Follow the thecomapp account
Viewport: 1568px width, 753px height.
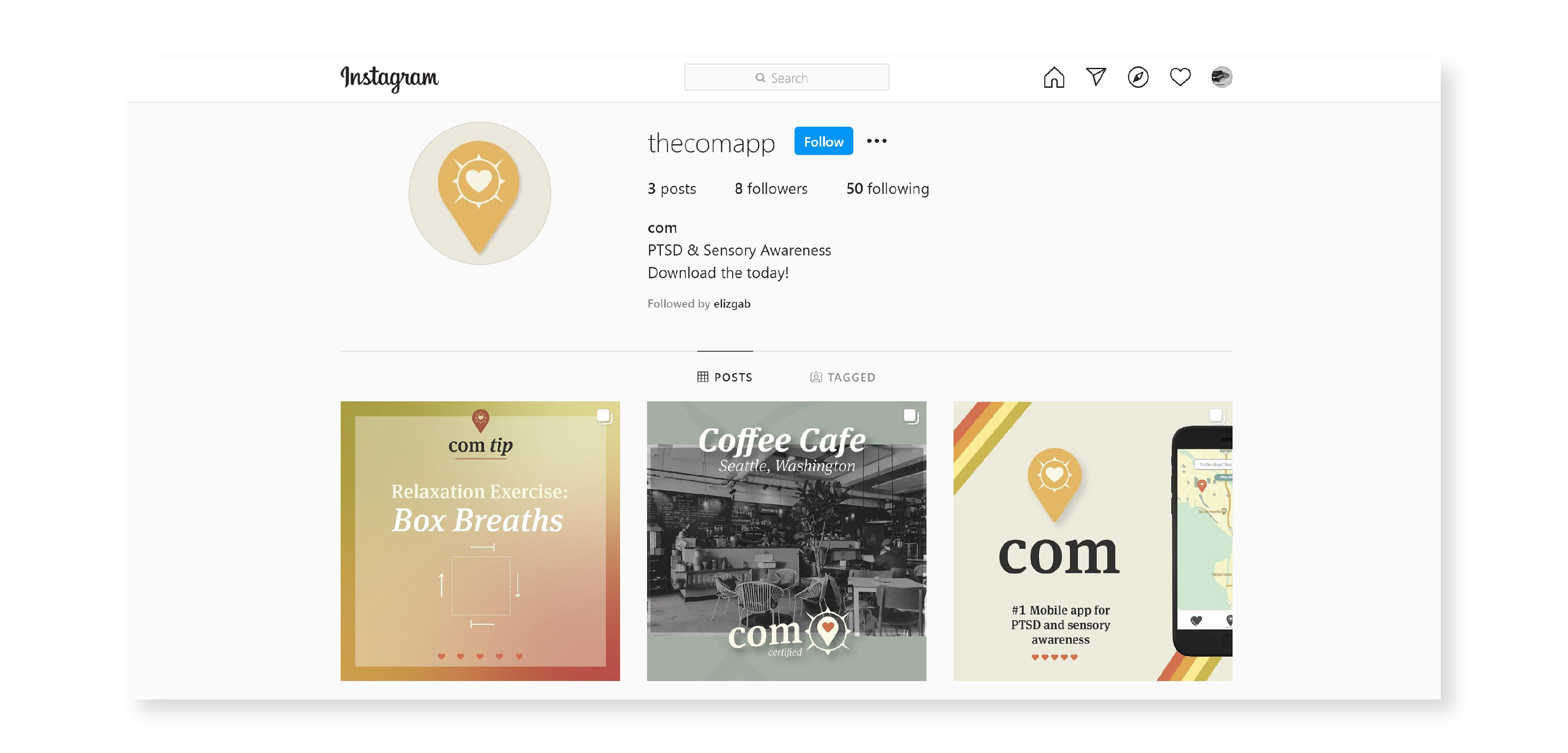click(x=824, y=141)
